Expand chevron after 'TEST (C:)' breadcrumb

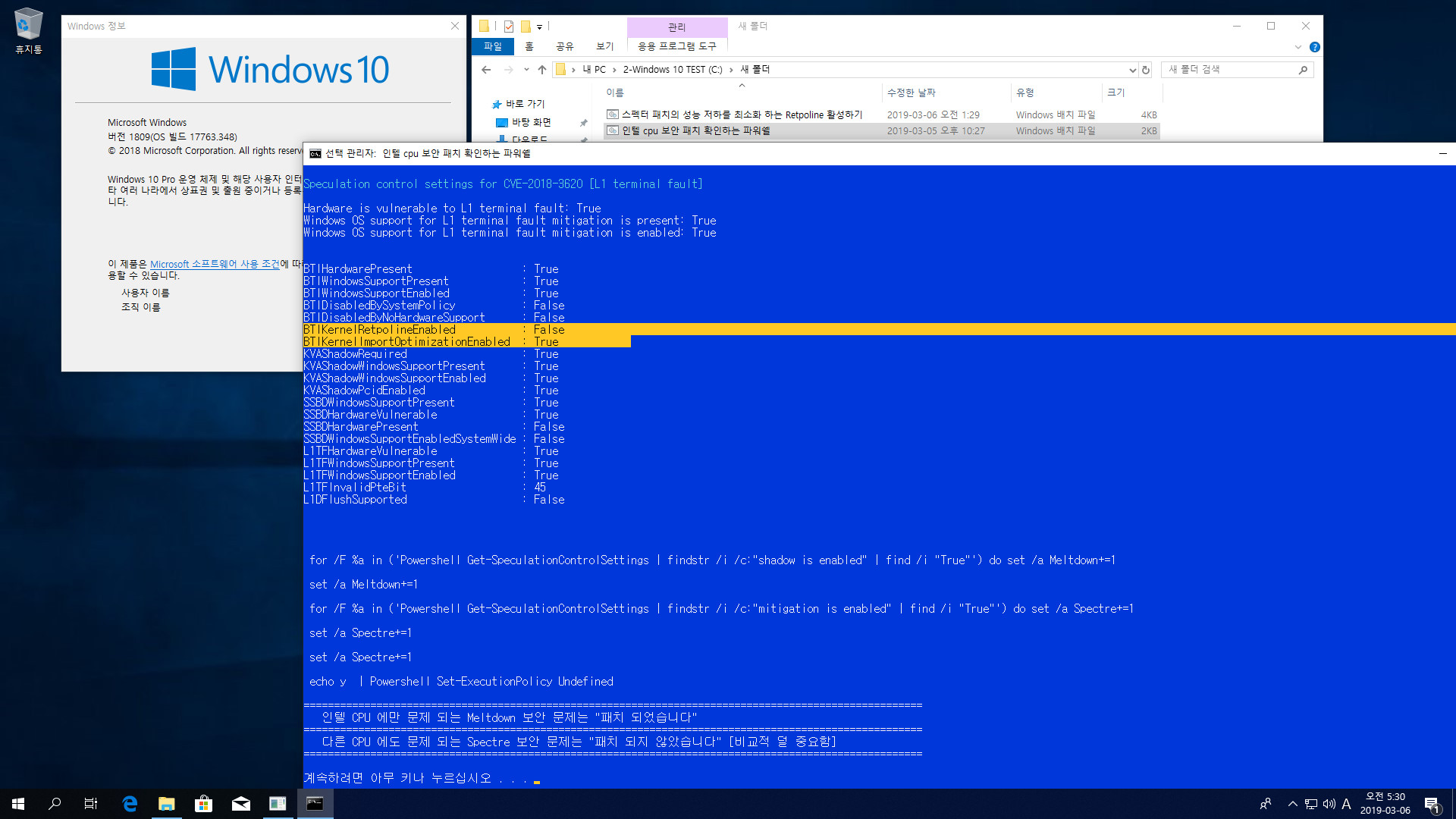[x=731, y=70]
